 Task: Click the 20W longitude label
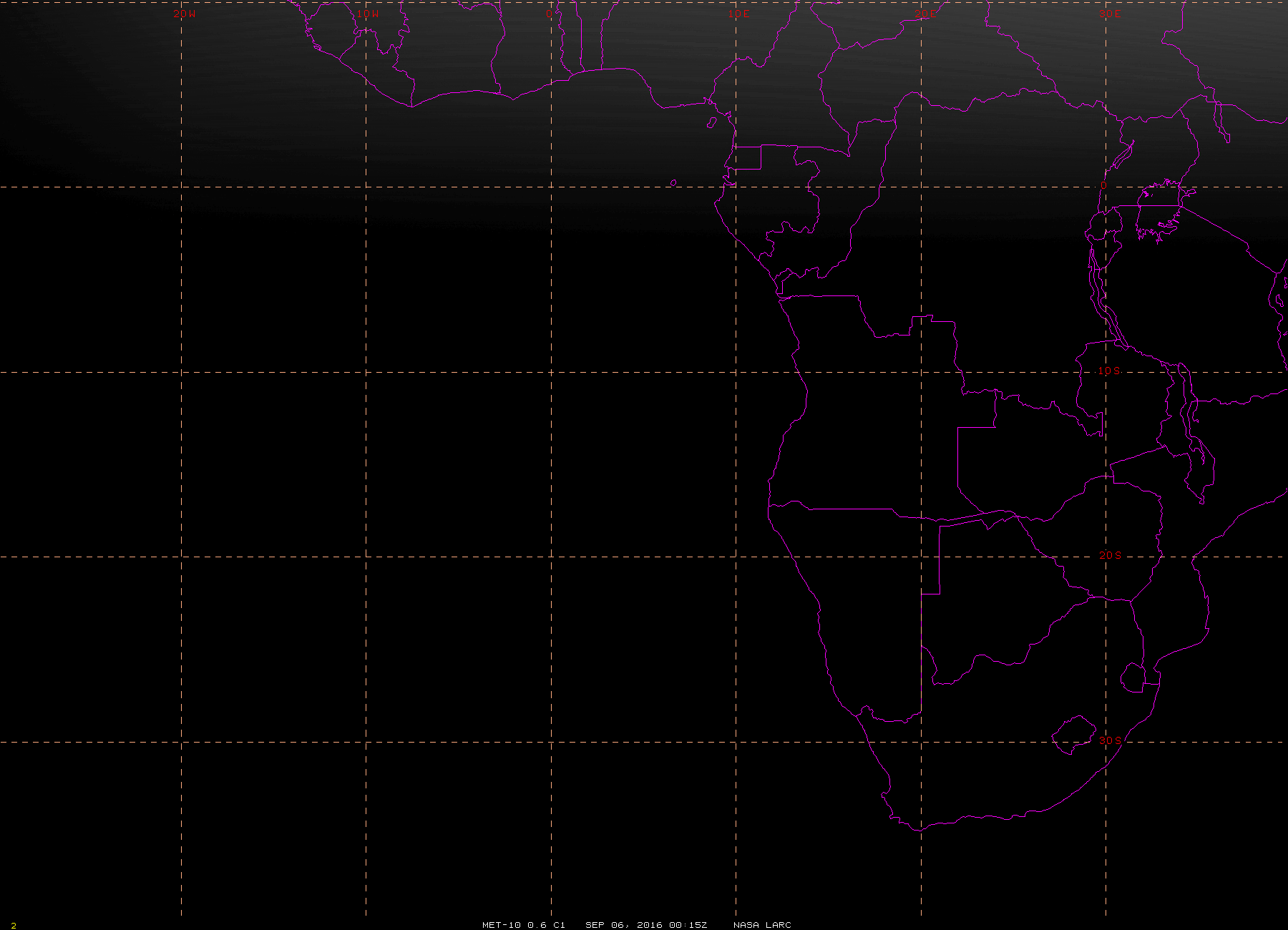(184, 14)
